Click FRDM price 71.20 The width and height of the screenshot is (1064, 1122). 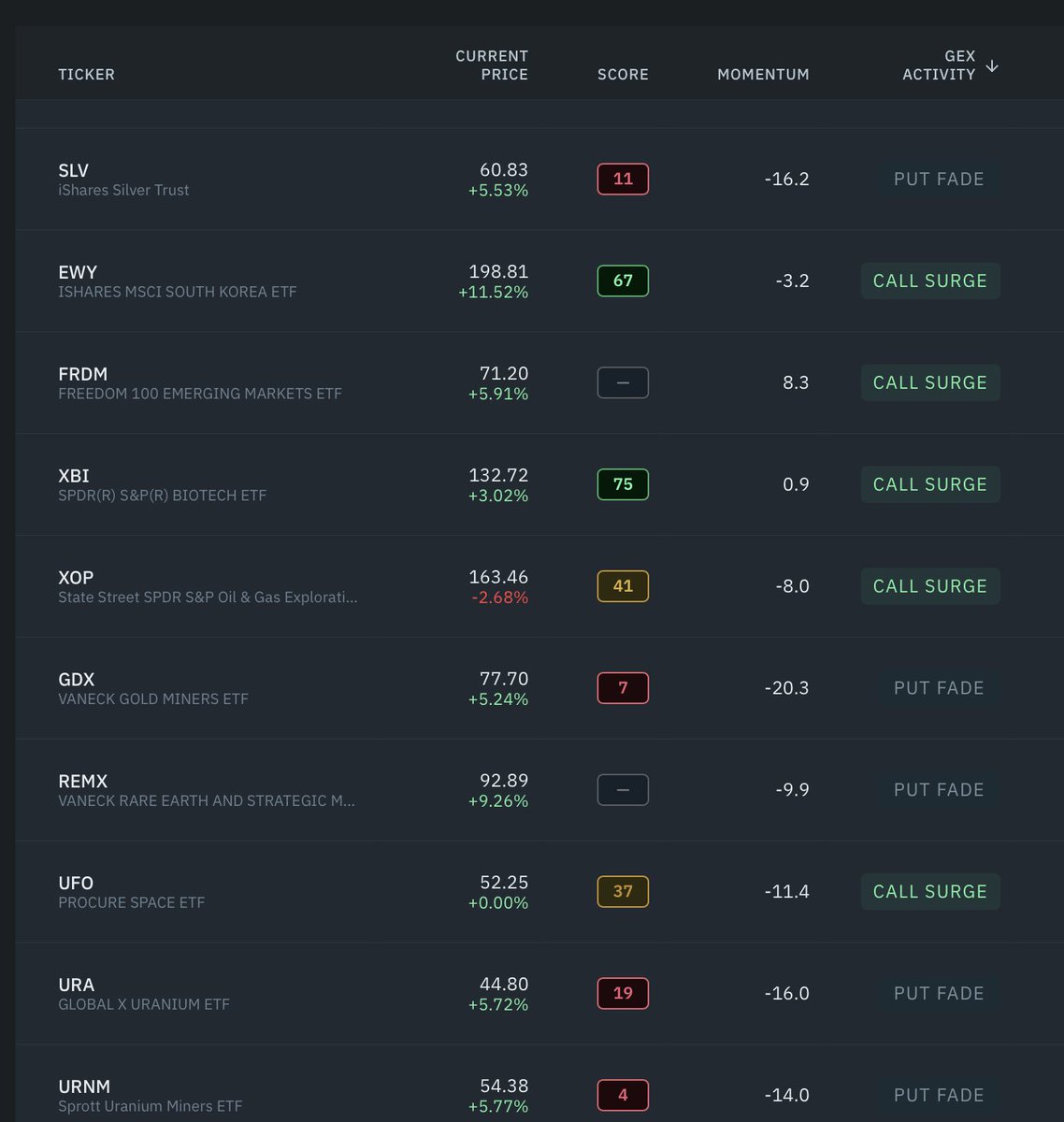click(504, 374)
